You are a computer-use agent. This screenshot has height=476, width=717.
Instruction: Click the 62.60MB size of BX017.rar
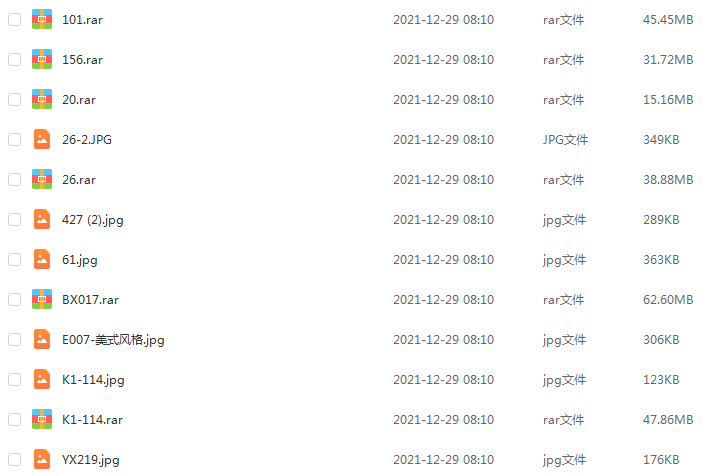tap(668, 300)
